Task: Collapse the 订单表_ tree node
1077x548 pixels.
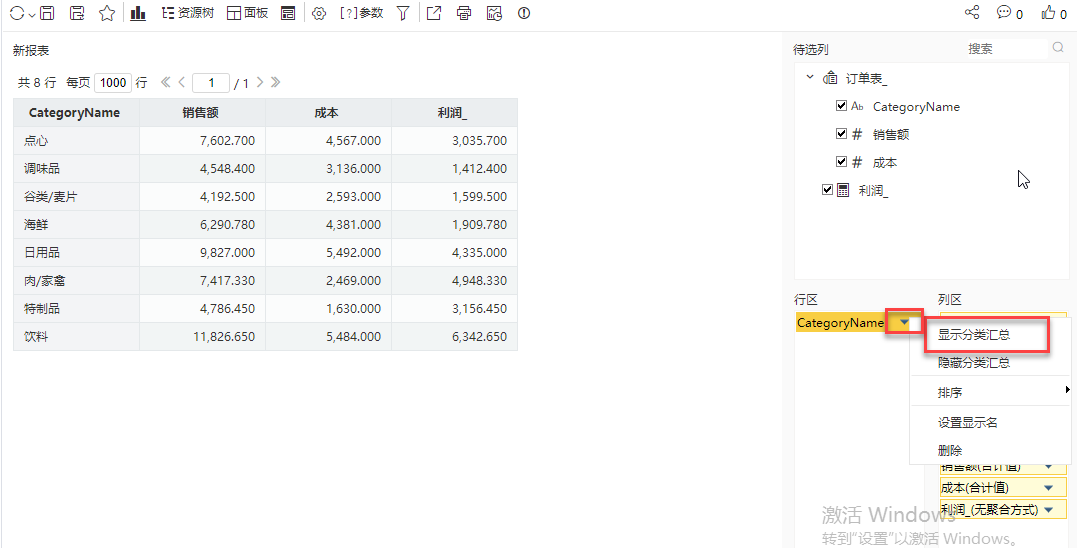Action: [810, 78]
